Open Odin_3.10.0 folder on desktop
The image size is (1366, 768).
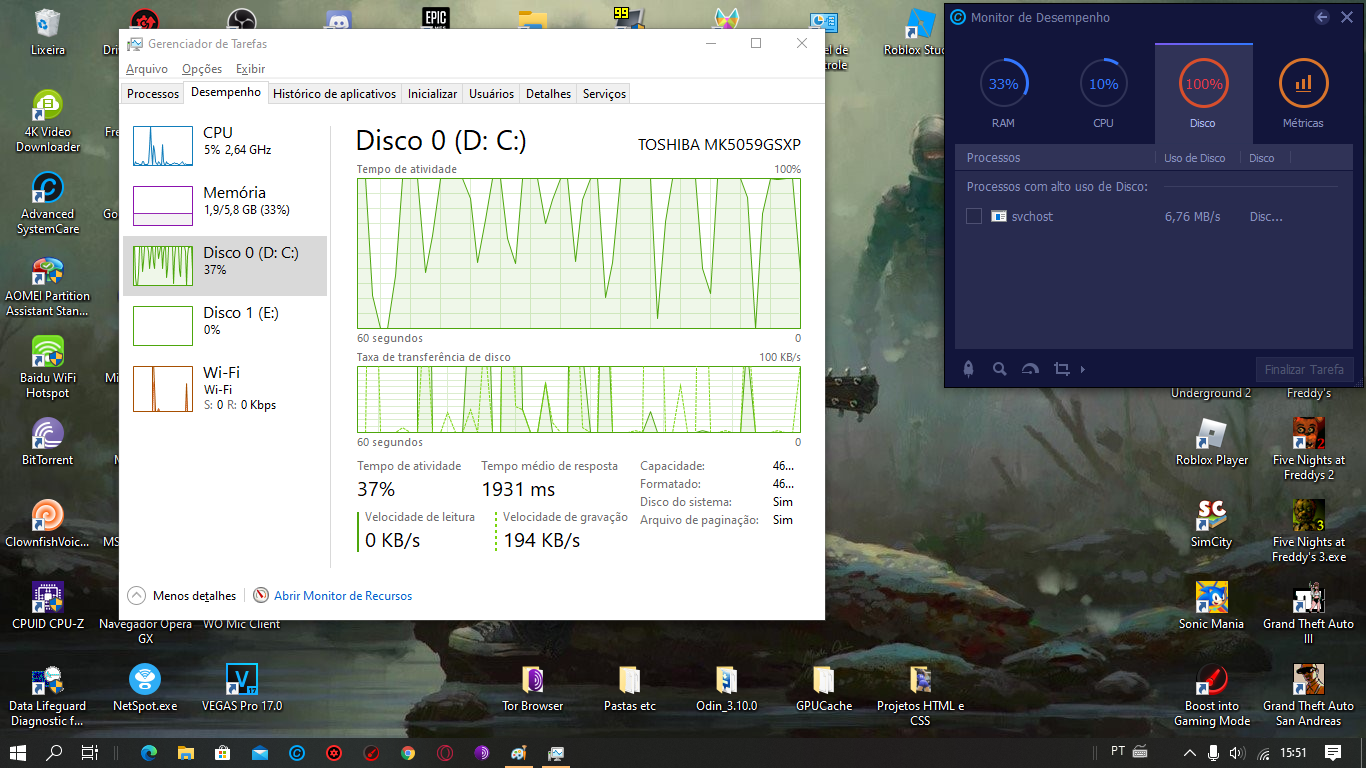coord(727,688)
